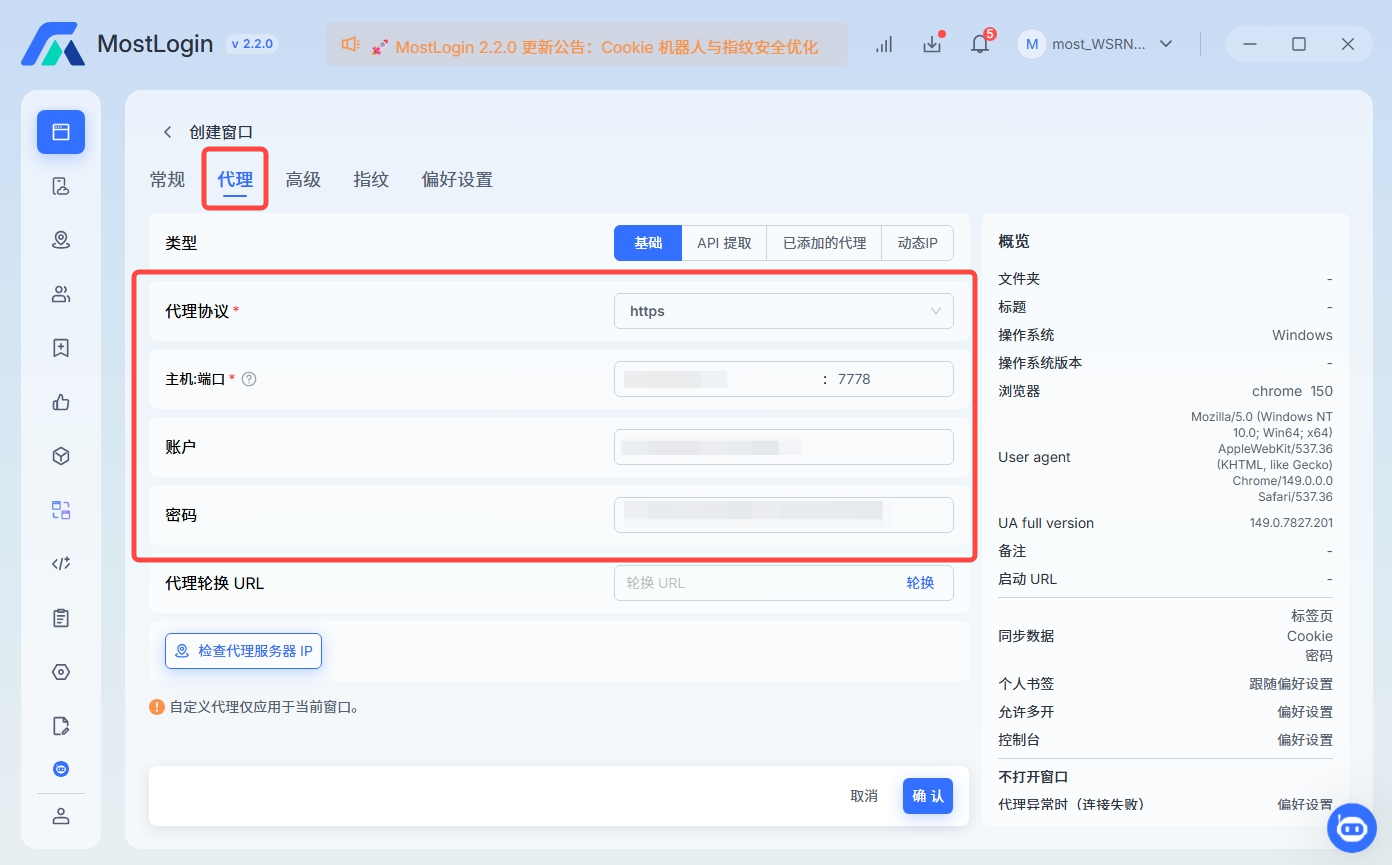This screenshot has height=865, width=1392.
Task: Switch to the 偏好设置 tab
Action: (457, 180)
